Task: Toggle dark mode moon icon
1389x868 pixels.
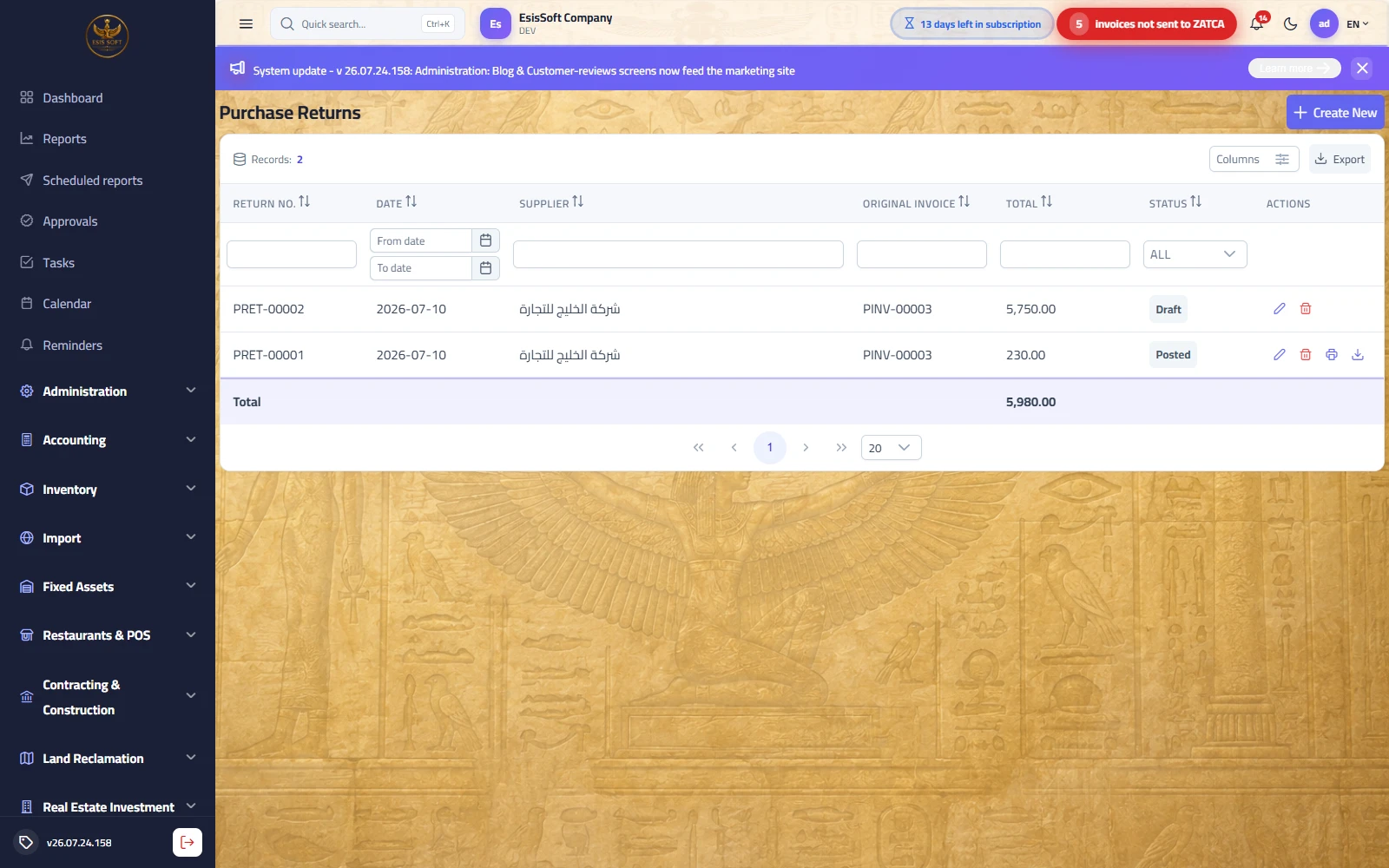Action: 1290,24
